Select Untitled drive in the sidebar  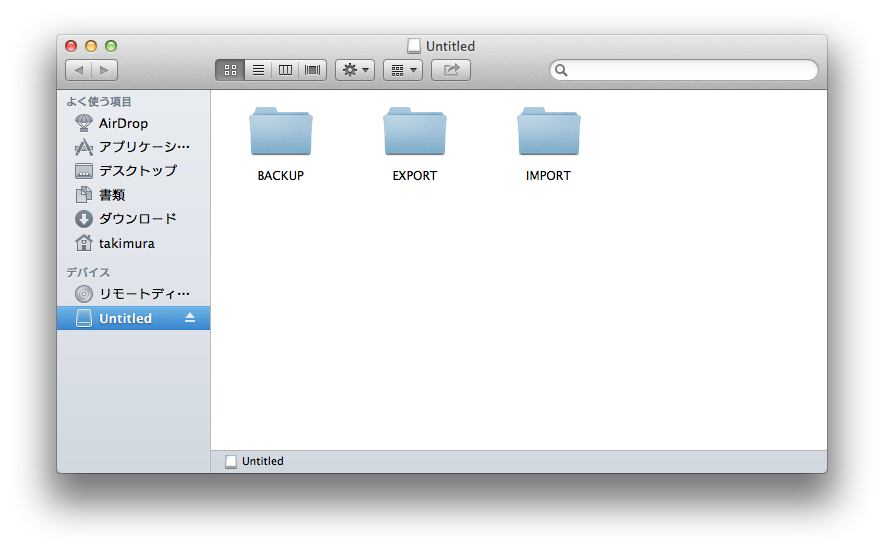pyautogui.click(x=134, y=318)
